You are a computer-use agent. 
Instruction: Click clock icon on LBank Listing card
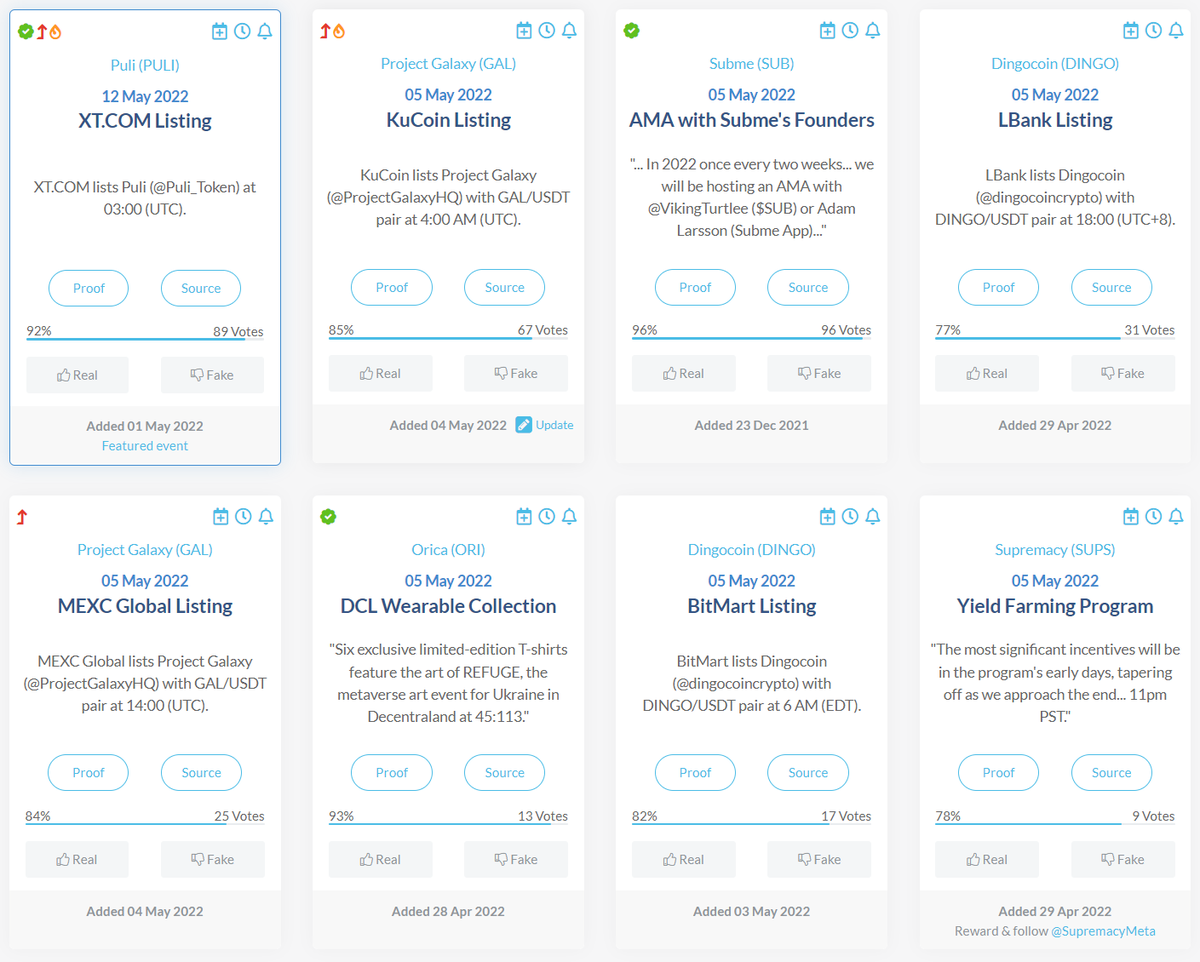point(1153,31)
